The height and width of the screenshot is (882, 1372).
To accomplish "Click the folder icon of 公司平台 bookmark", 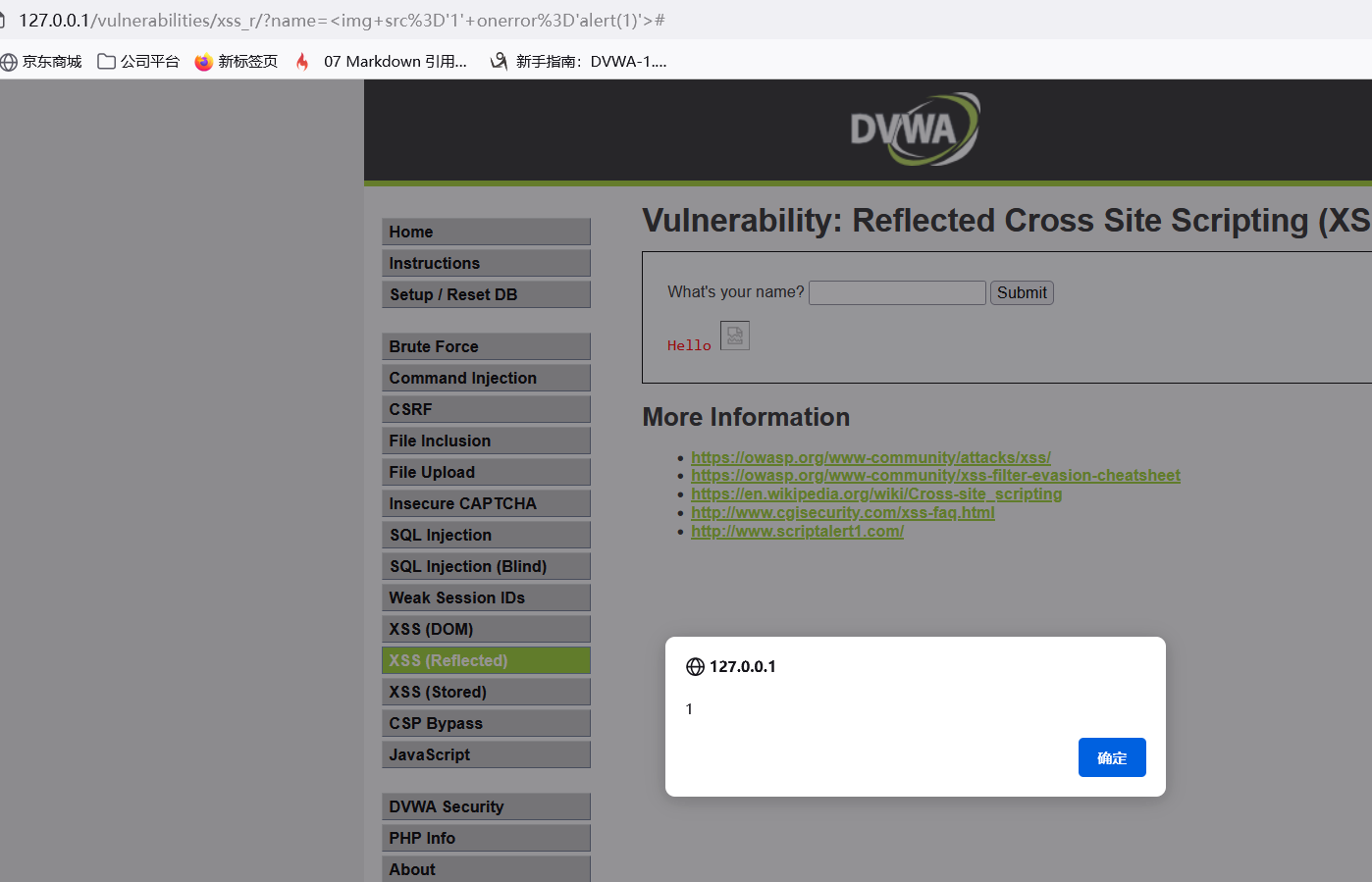I will tap(106, 62).
